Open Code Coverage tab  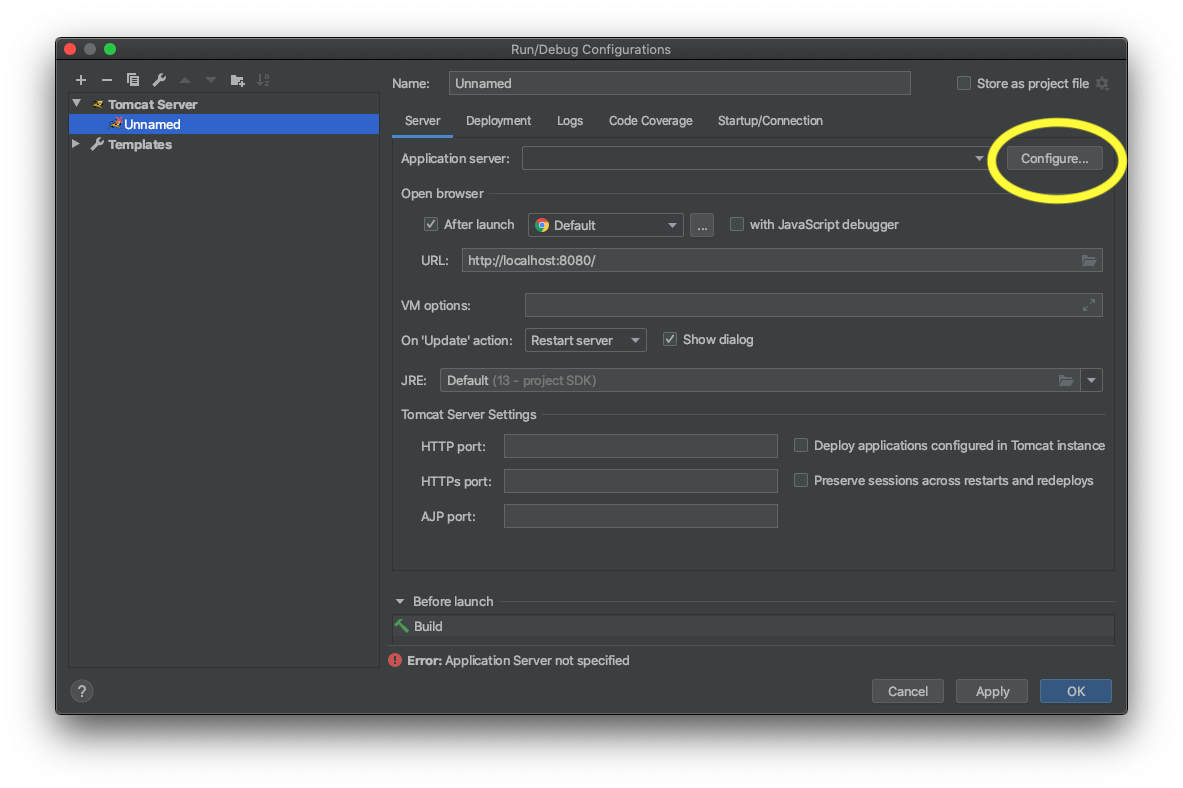[x=650, y=121]
